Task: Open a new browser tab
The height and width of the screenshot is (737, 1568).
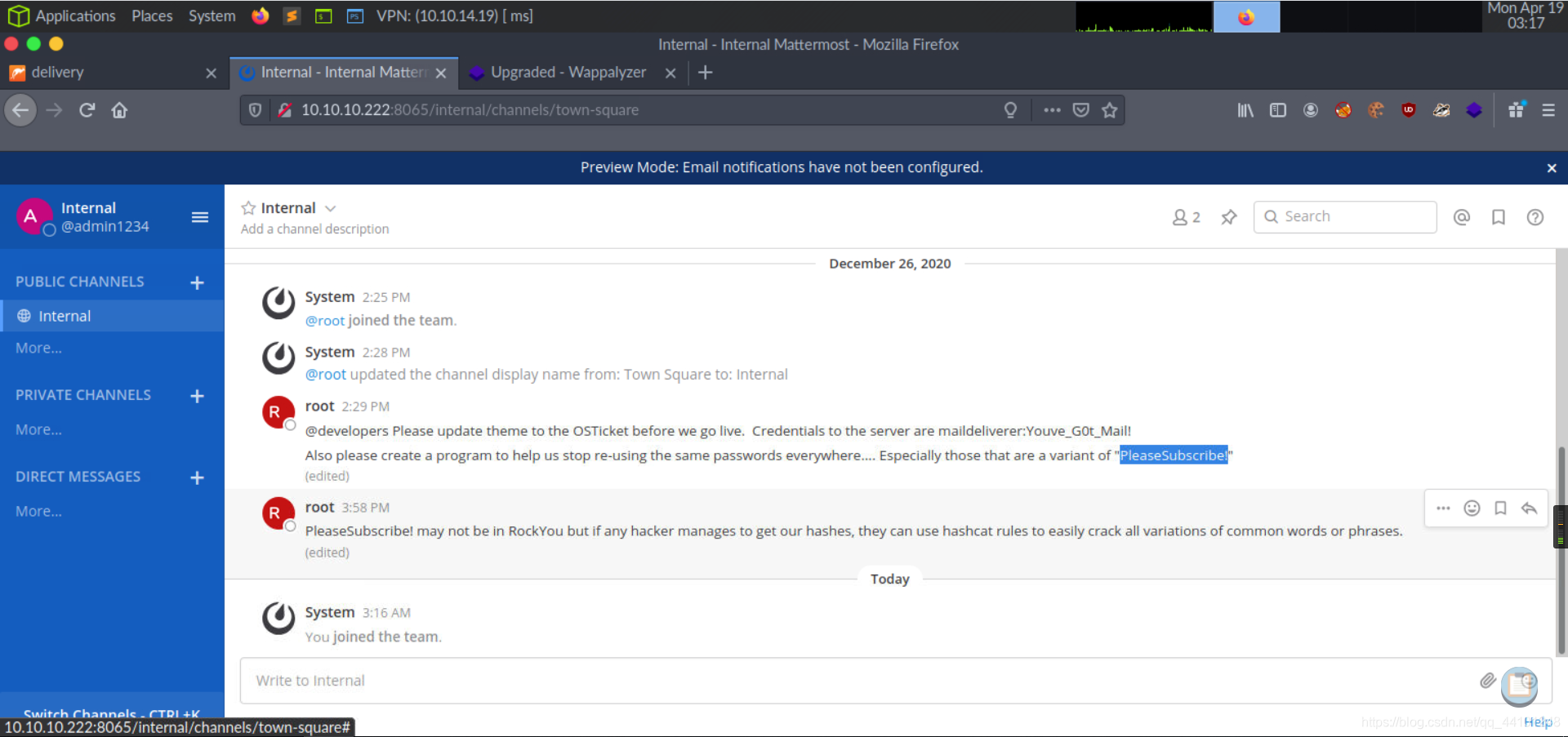Action: click(x=706, y=73)
